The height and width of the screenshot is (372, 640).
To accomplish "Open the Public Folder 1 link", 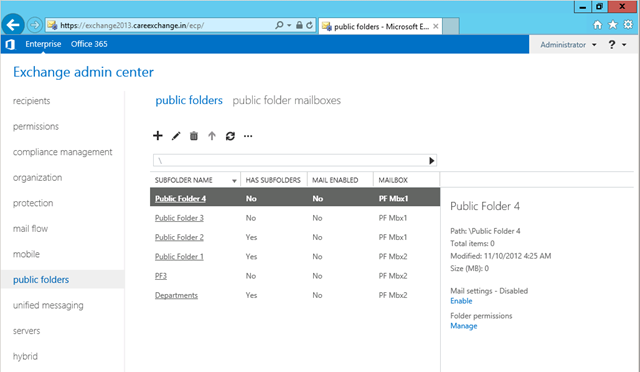I will tap(179, 257).
